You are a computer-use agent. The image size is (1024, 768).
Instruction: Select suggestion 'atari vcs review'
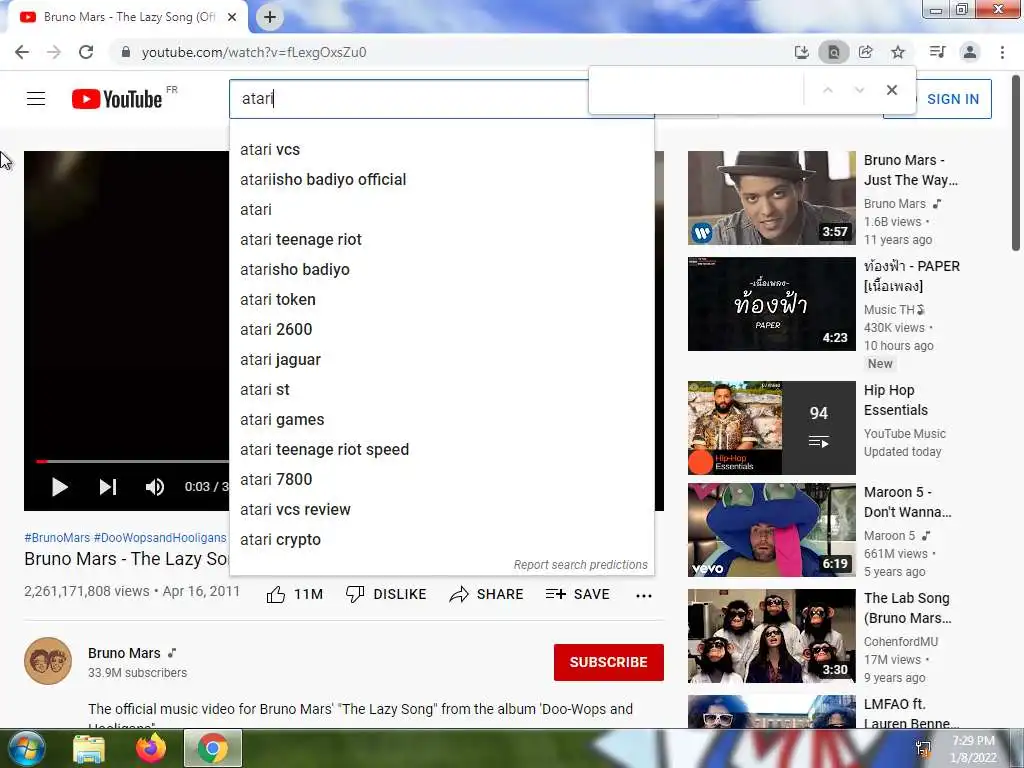click(441, 509)
